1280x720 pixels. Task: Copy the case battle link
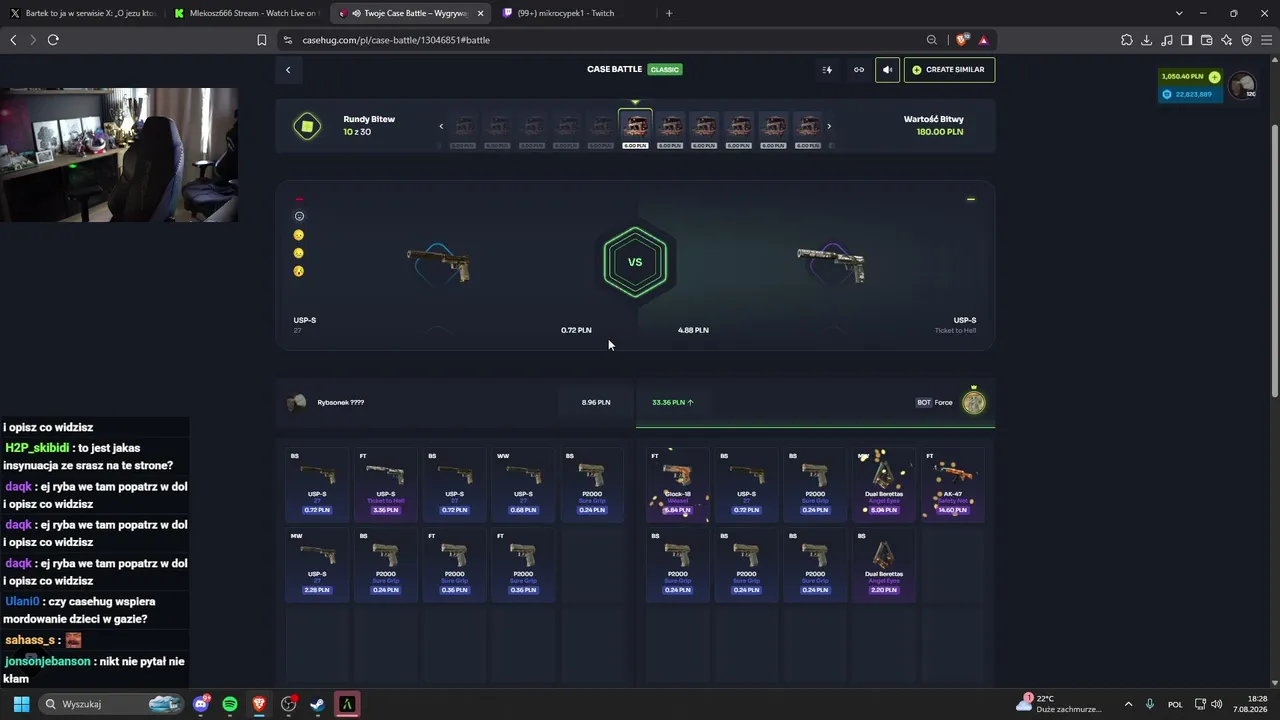click(x=858, y=70)
